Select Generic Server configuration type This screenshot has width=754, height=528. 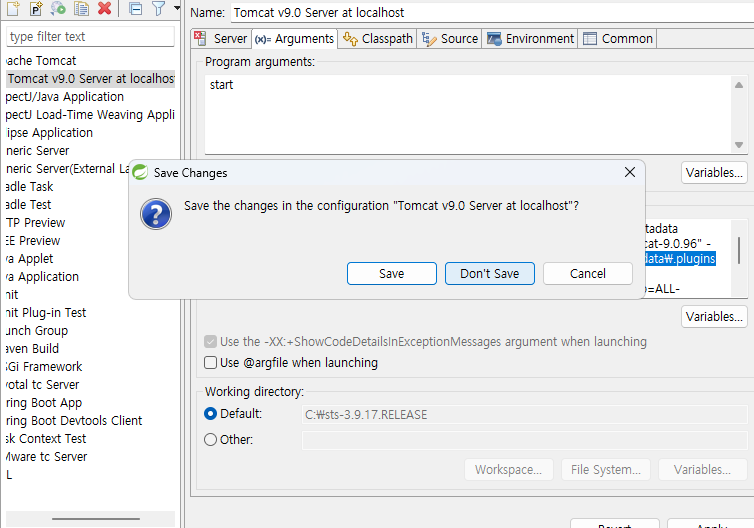coord(38,151)
